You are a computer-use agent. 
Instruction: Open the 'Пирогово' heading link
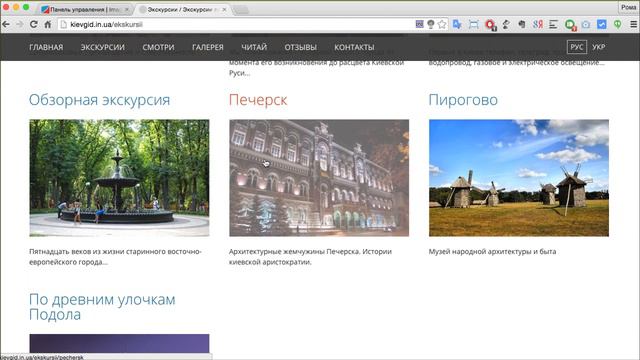point(463,100)
